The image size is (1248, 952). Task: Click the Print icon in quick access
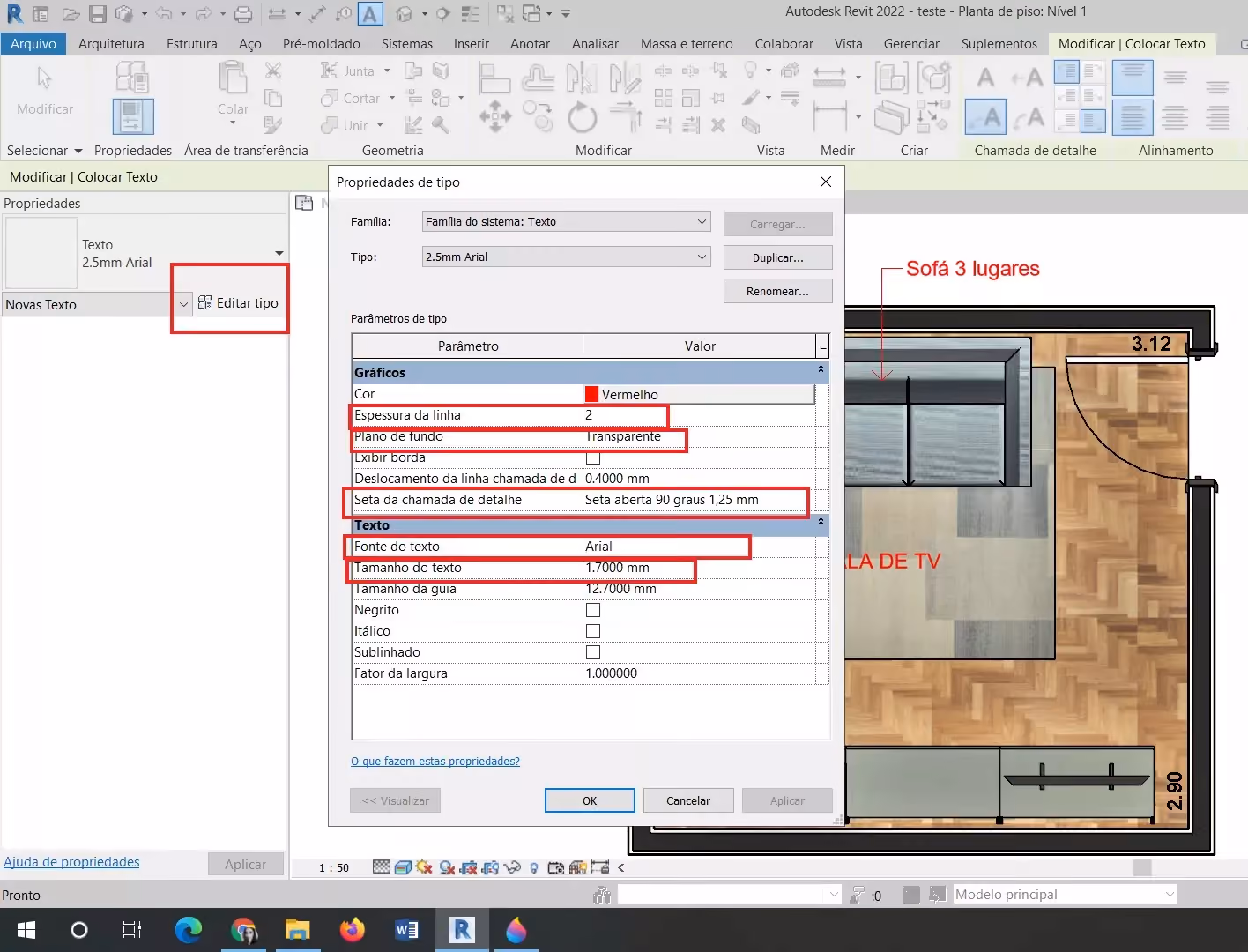[244, 14]
